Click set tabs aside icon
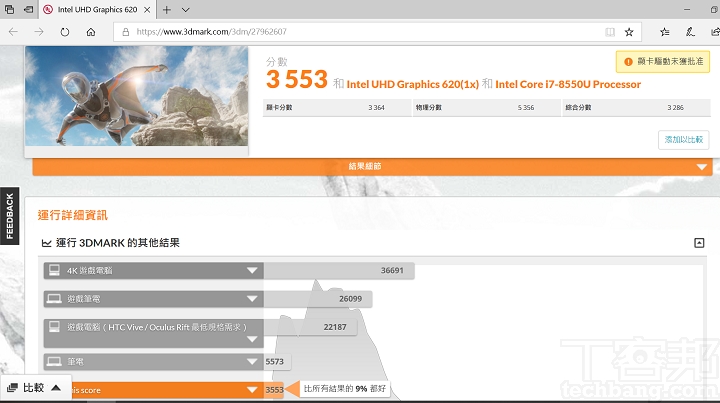The height and width of the screenshot is (403, 720). tap(28, 9)
